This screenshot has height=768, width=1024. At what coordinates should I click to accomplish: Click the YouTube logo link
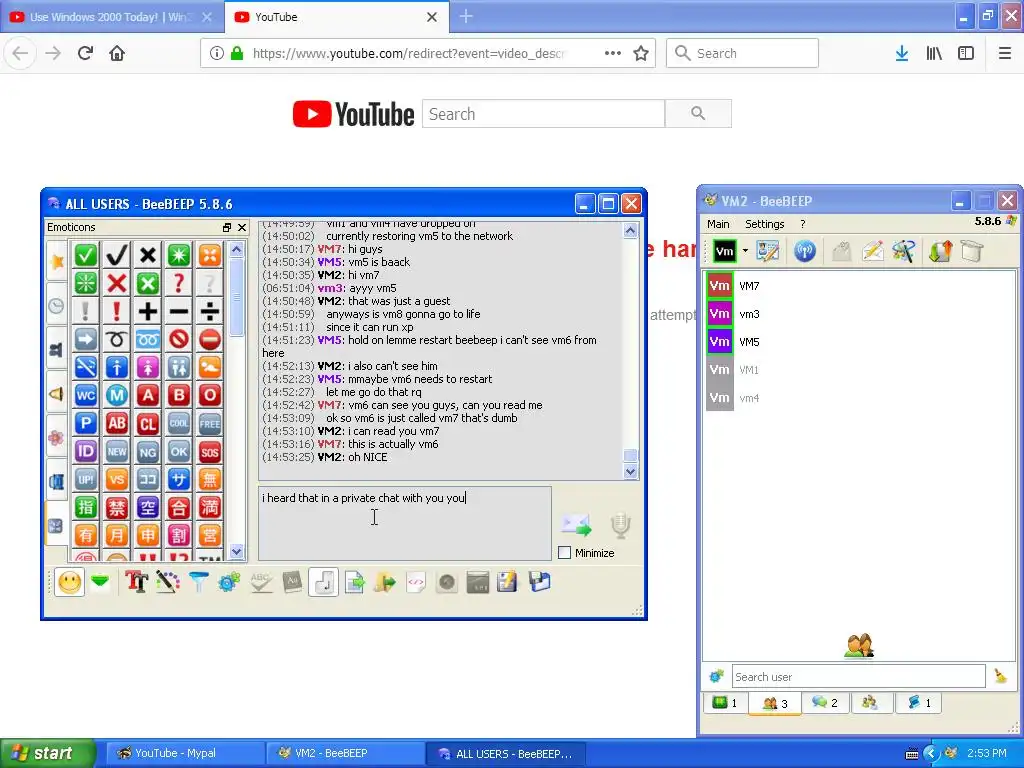coord(353,114)
